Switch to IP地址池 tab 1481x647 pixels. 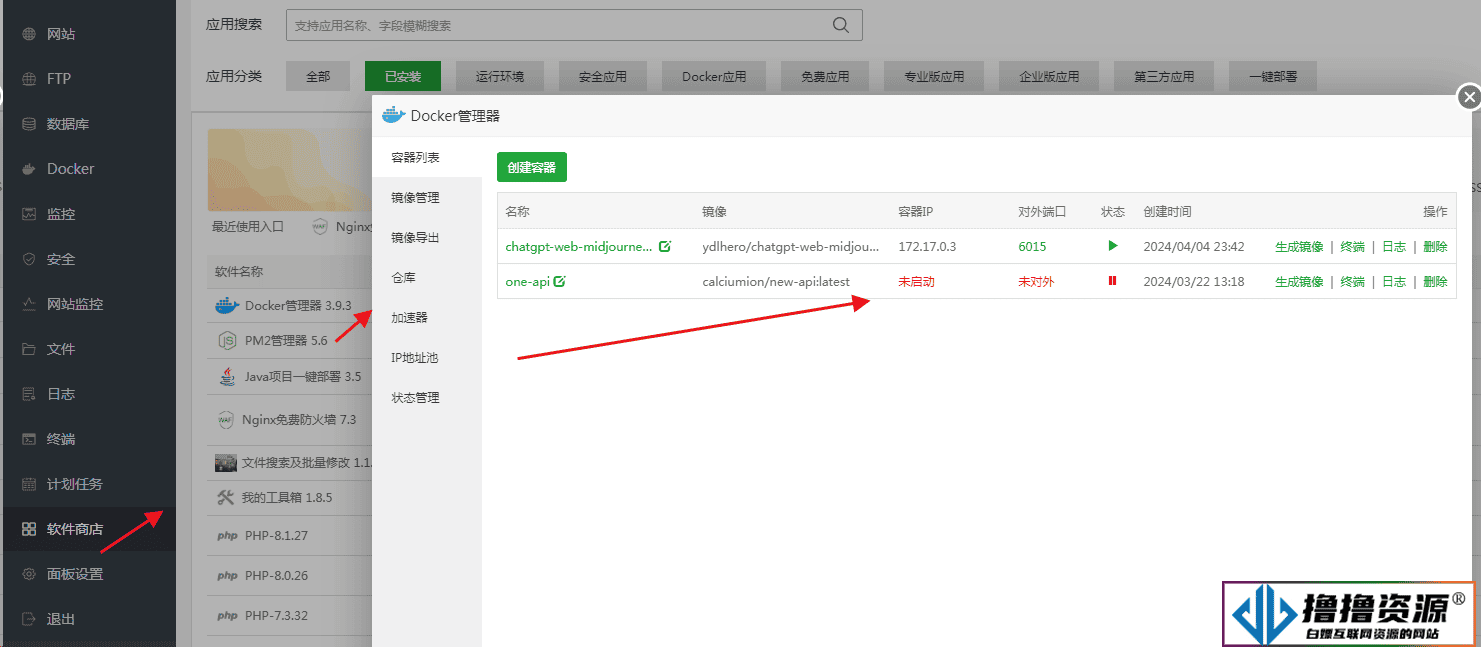pyautogui.click(x=427, y=358)
